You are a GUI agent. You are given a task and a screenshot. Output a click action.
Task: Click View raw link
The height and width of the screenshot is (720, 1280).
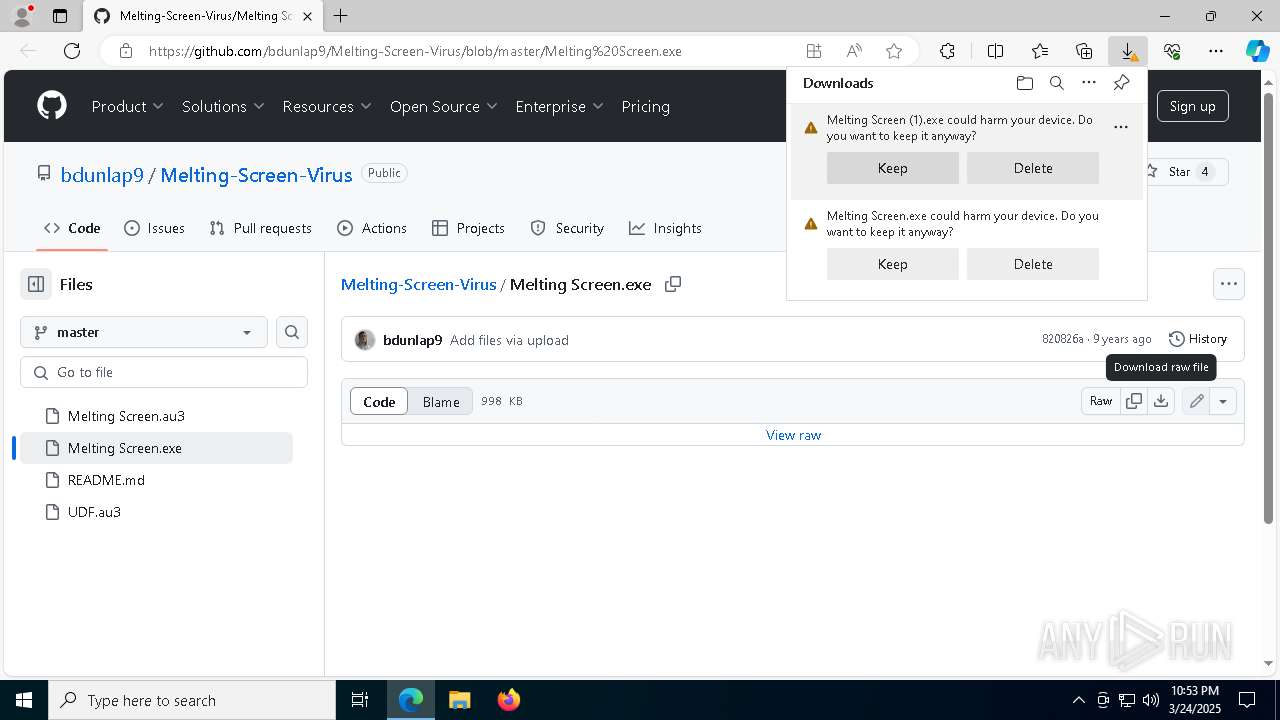(x=794, y=435)
